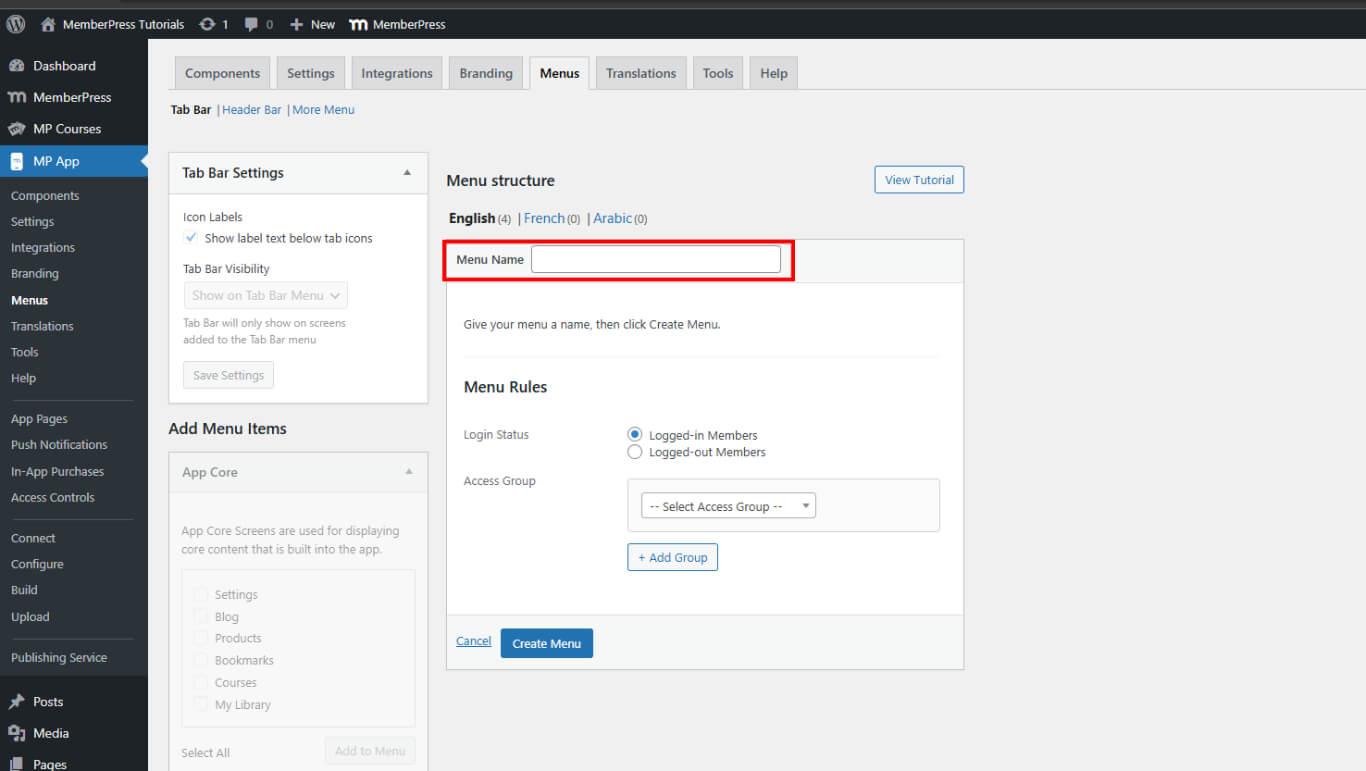Switch to the Branding tab
Image resolution: width=1366 pixels, height=771 pixels.
(486, 73)
